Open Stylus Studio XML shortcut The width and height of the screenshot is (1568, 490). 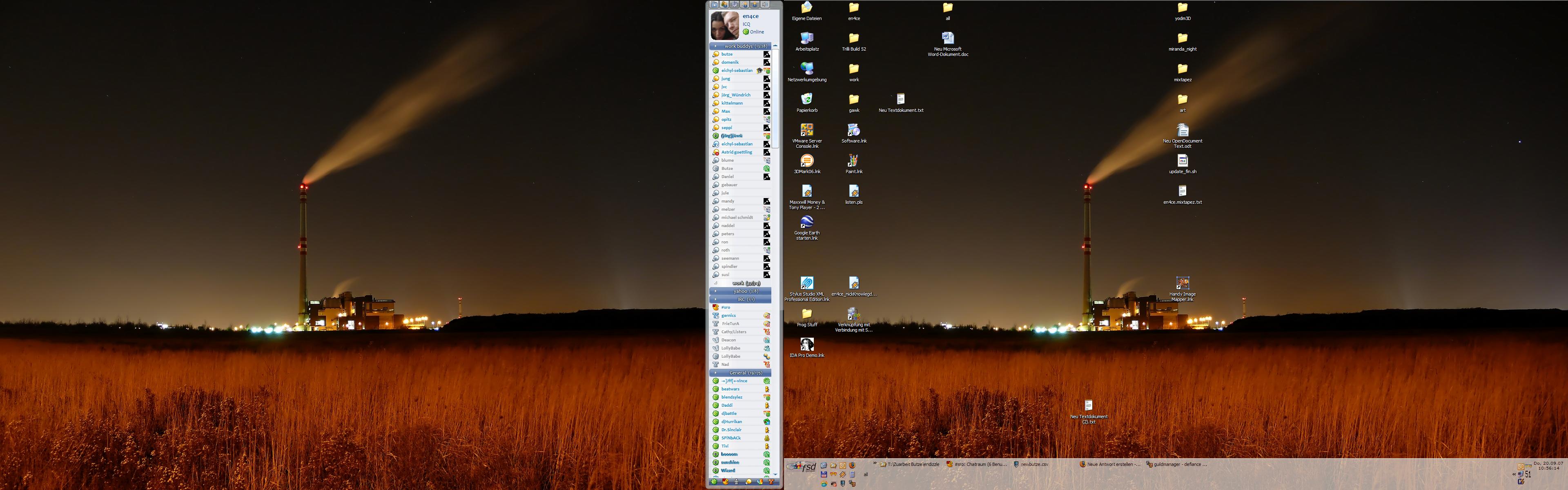(x=806, y=283)
